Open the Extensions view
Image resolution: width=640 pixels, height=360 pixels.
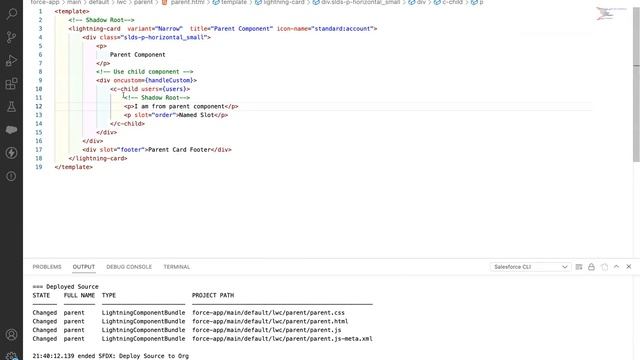[x=11, y=84]
